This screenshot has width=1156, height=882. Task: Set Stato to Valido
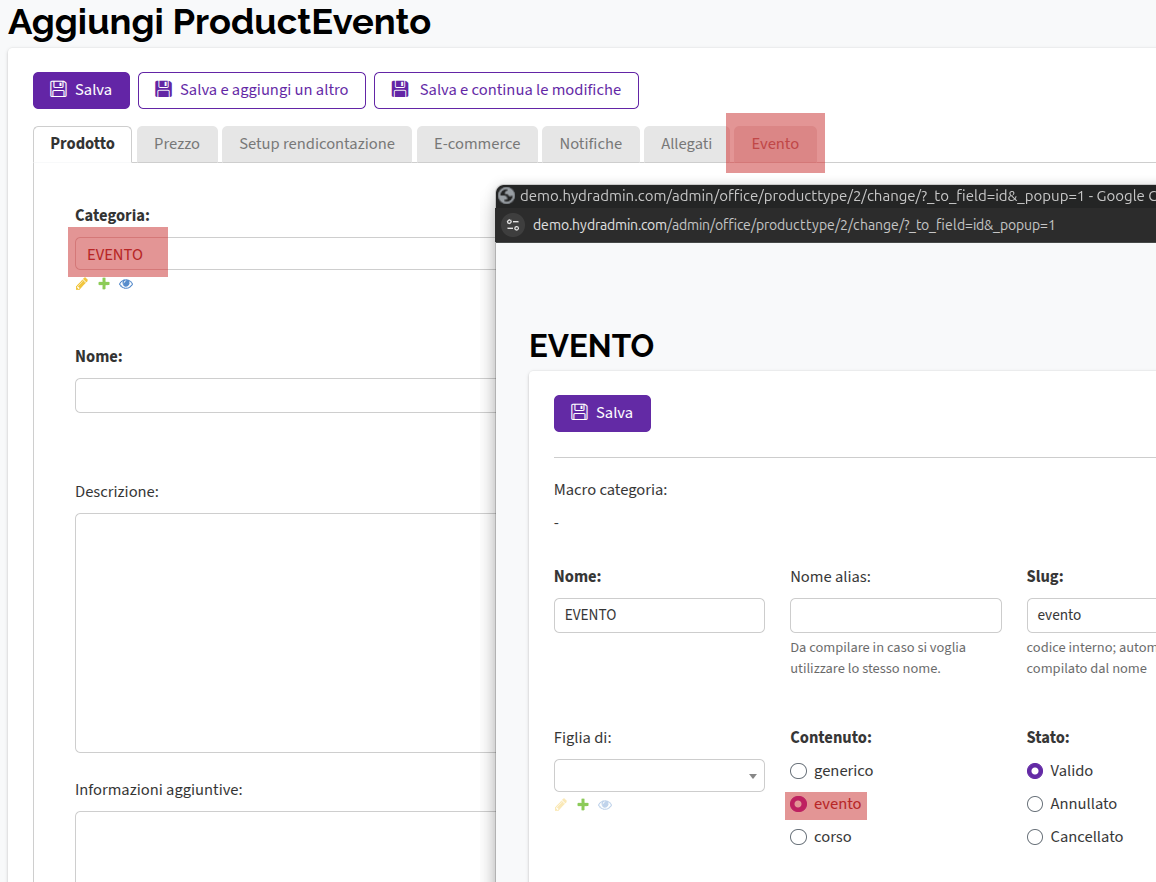(x=1035, y=771)
